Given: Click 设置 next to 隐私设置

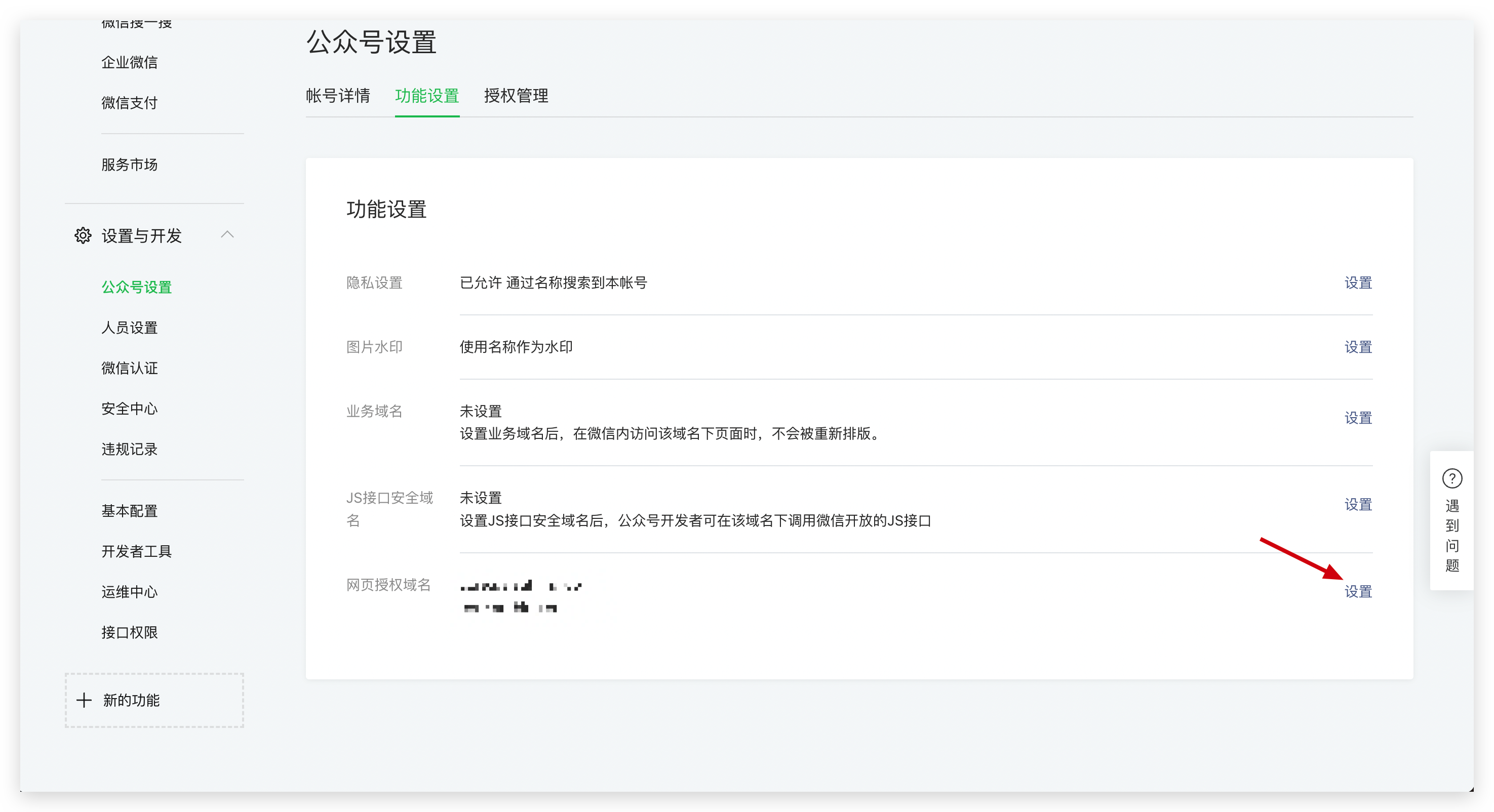Looking at the screenshot, I should coord(1358,283).
